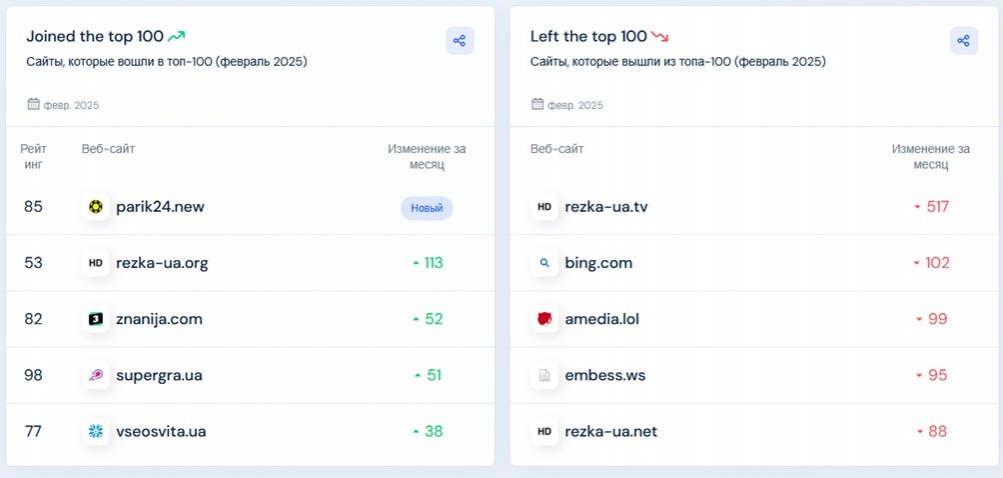1003x478 pixels.
Task: Click the rezka-ua.tv HD favicon
Action: click(545, 208)
